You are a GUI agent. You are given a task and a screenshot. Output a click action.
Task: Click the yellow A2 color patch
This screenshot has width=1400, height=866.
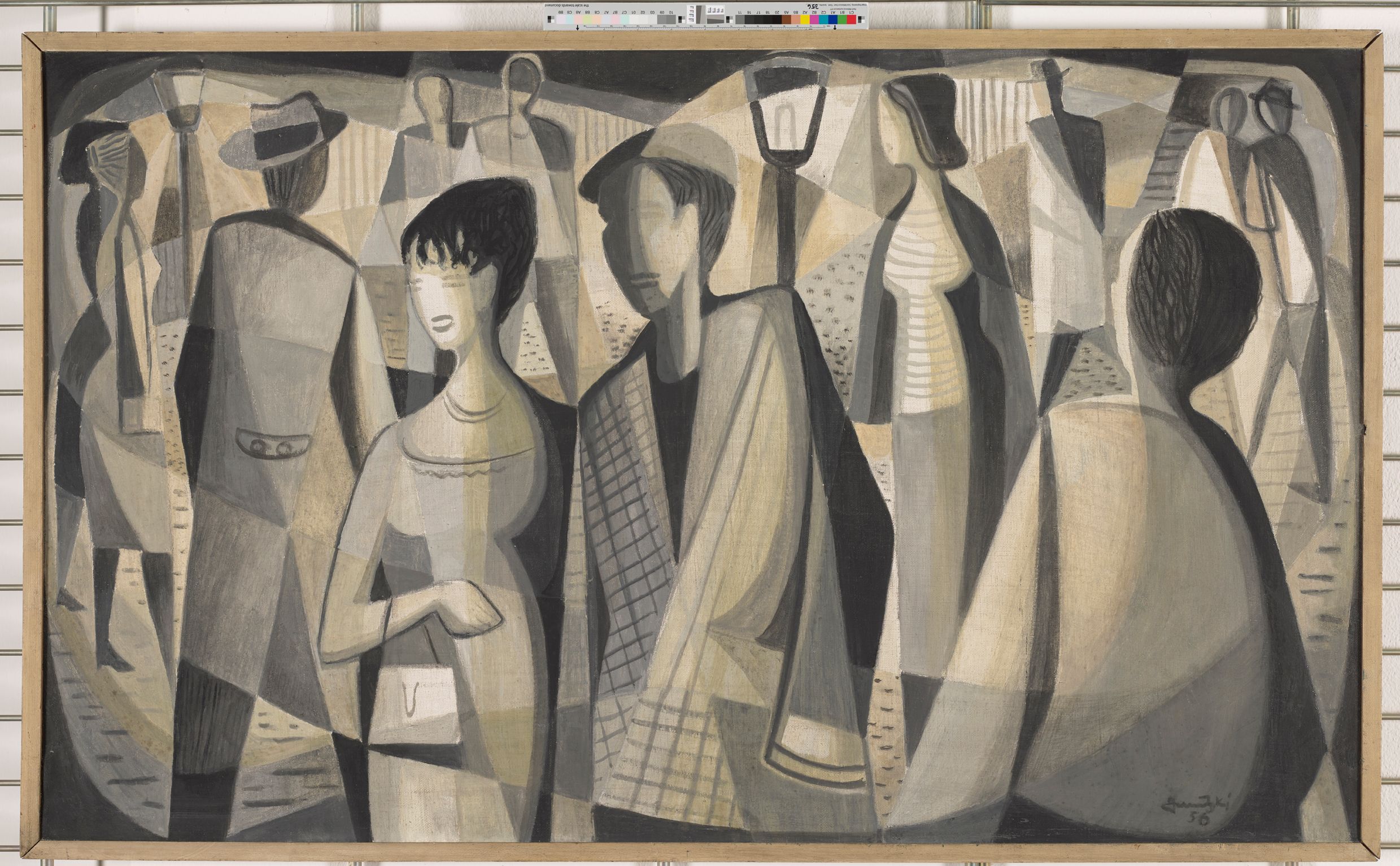click(x=805, y=19)
